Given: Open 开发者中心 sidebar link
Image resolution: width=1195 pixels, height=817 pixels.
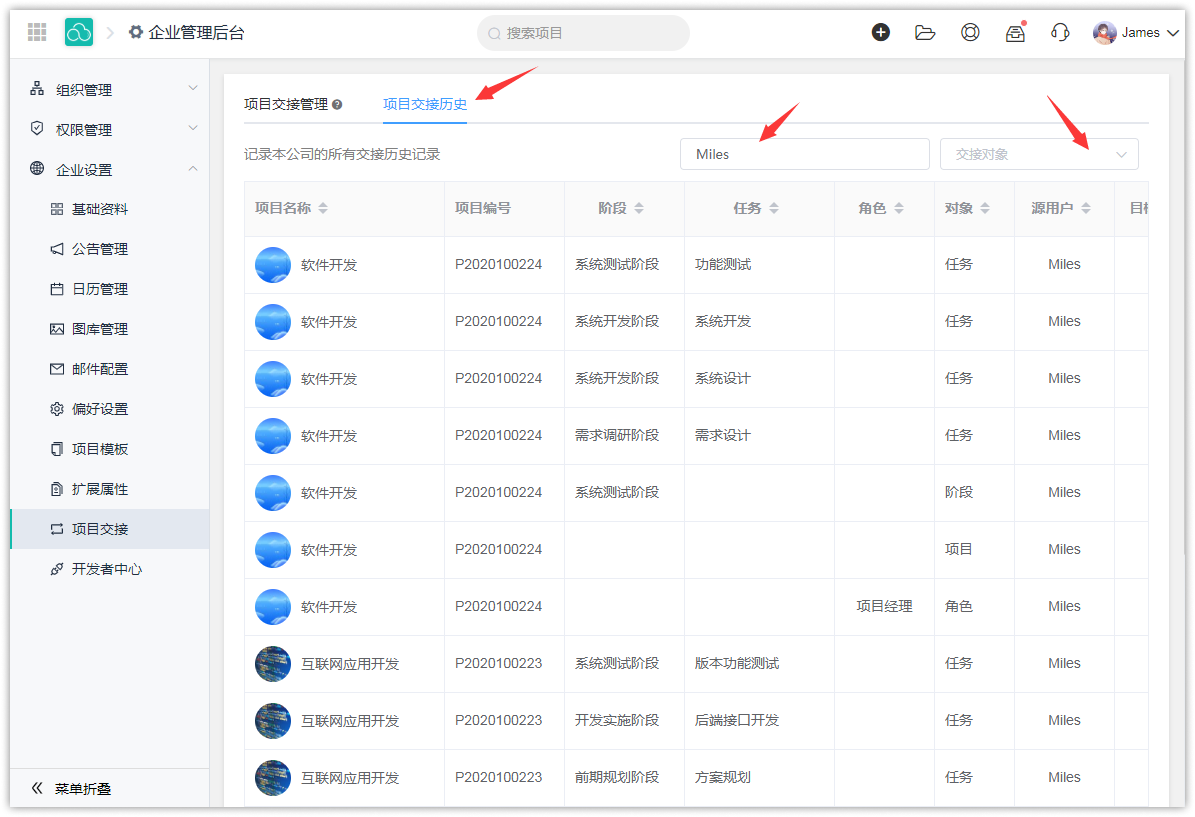Looking at the screenshot, I should click(x=106, y=569).
